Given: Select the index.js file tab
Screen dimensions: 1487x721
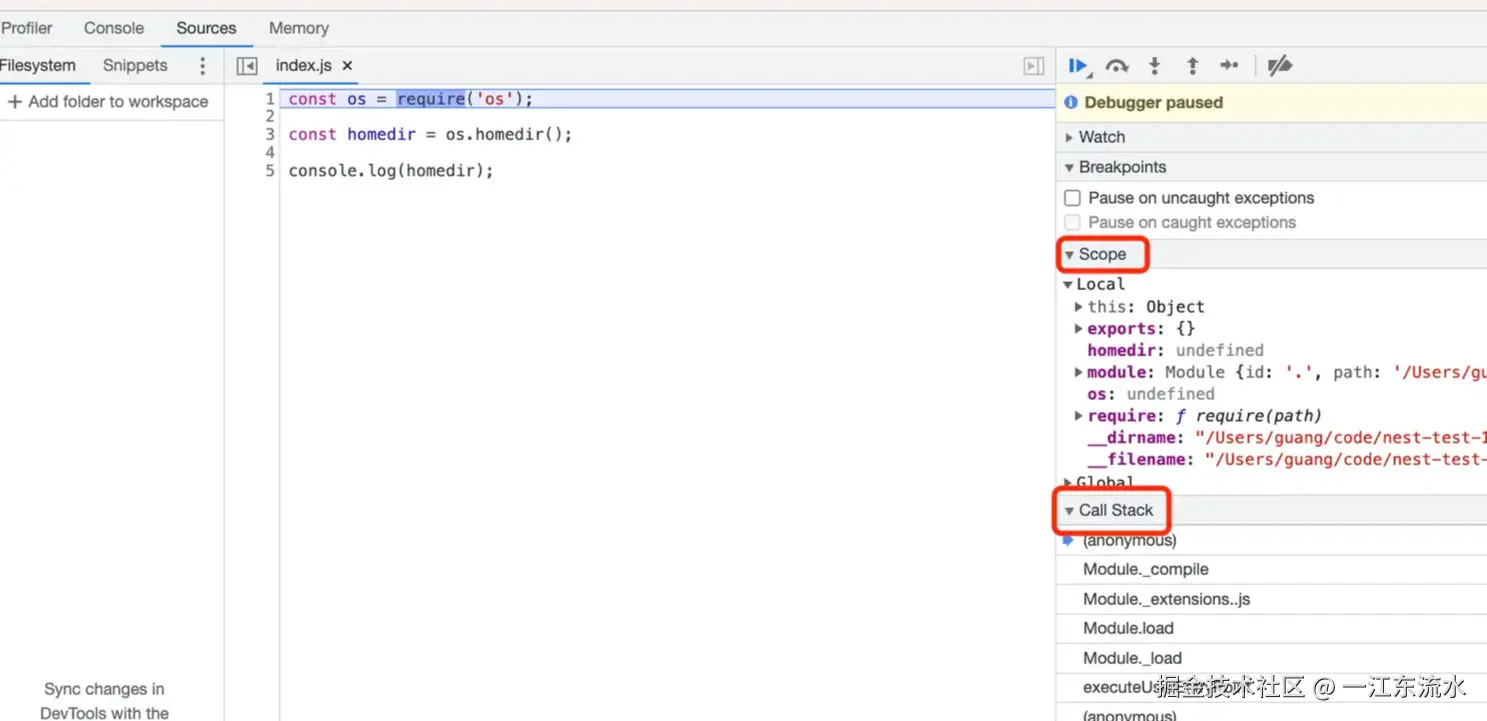Looking at the screenshot, I should point(303,65).
